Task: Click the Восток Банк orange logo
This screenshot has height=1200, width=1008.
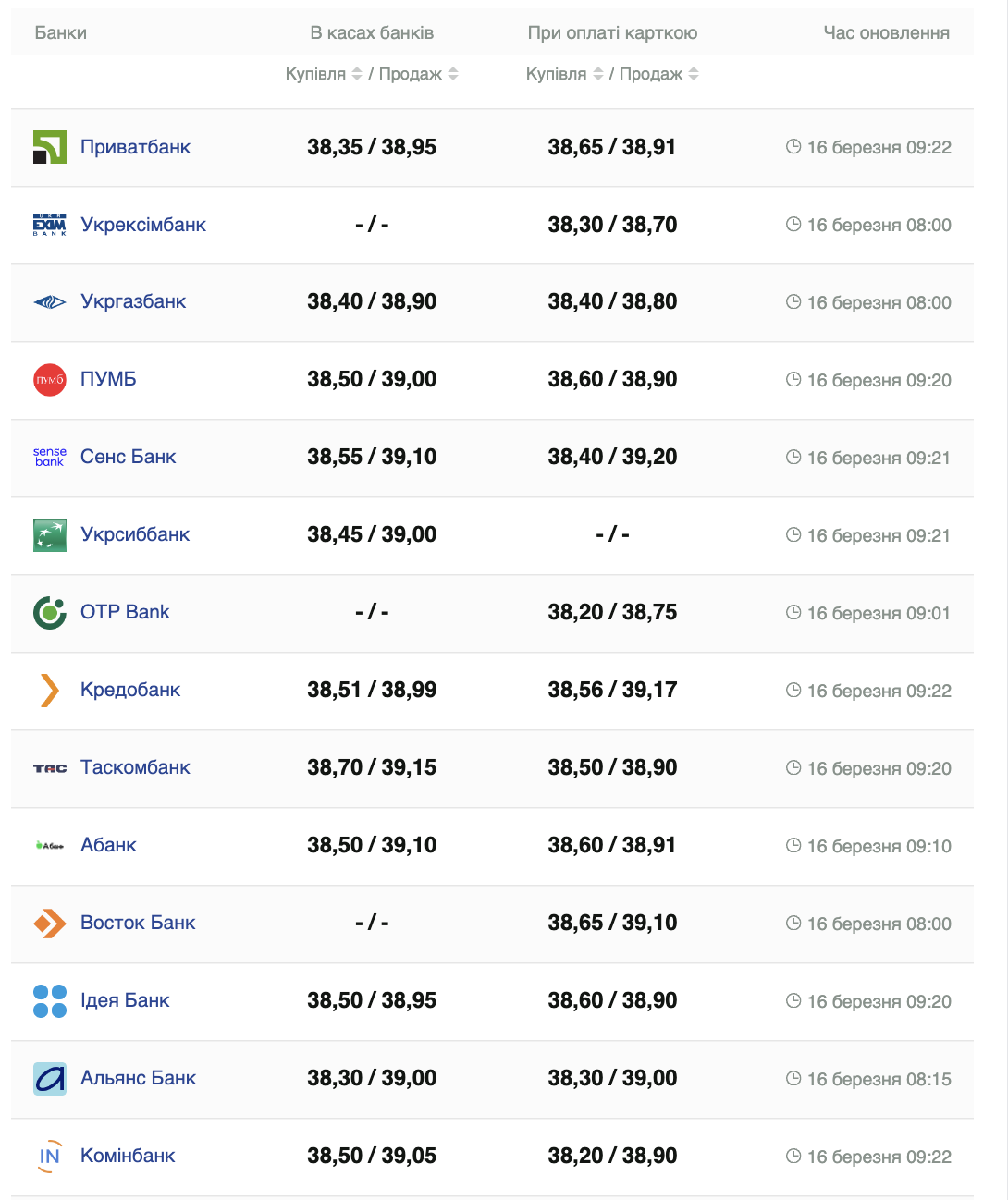Action: point(50,923)
